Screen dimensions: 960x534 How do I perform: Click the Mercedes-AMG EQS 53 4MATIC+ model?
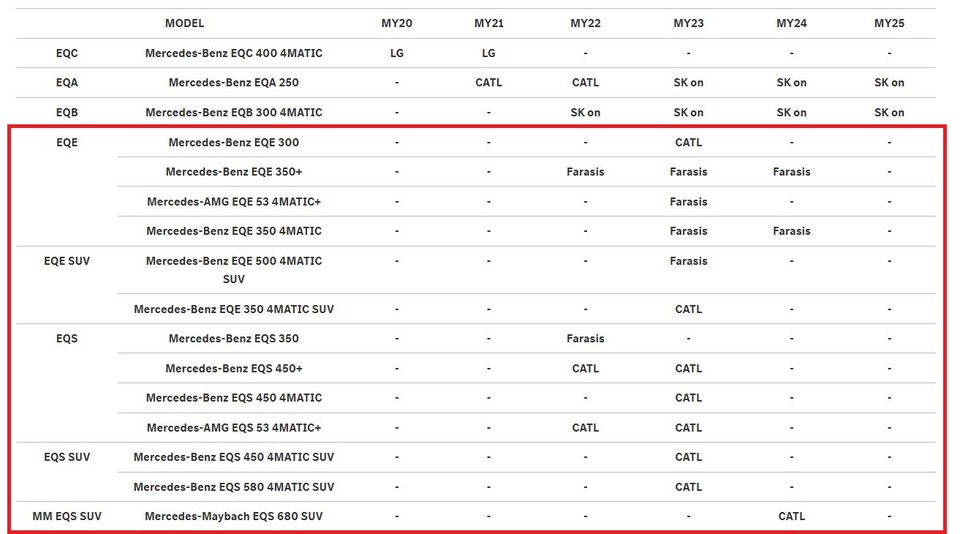(234, 428)
